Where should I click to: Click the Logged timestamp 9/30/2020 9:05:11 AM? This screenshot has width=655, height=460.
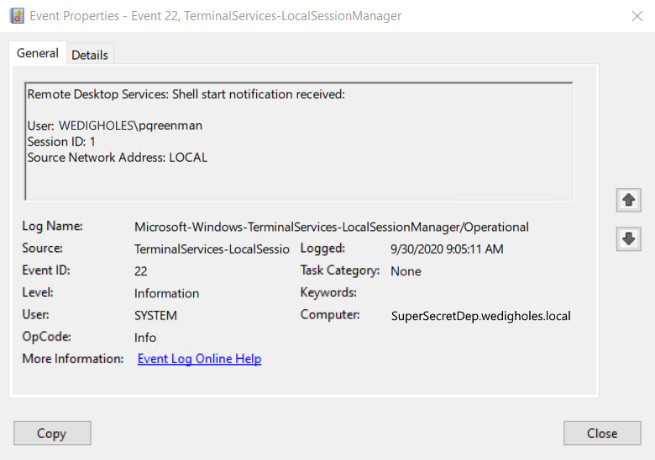[447, 249]
